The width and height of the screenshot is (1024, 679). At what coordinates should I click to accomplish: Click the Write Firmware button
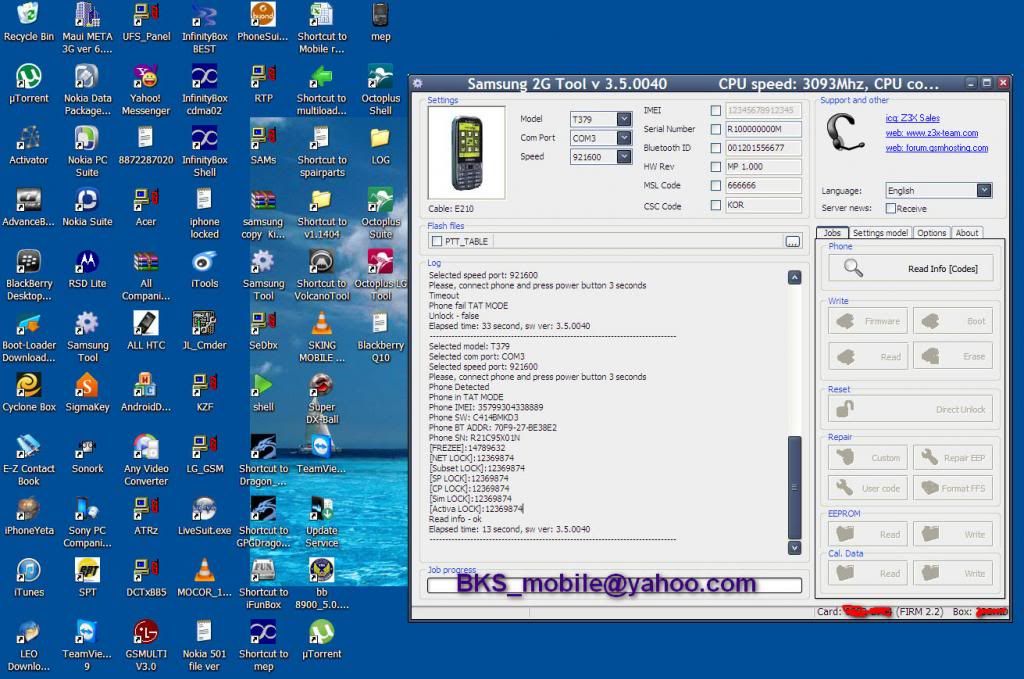coord(868,321)
